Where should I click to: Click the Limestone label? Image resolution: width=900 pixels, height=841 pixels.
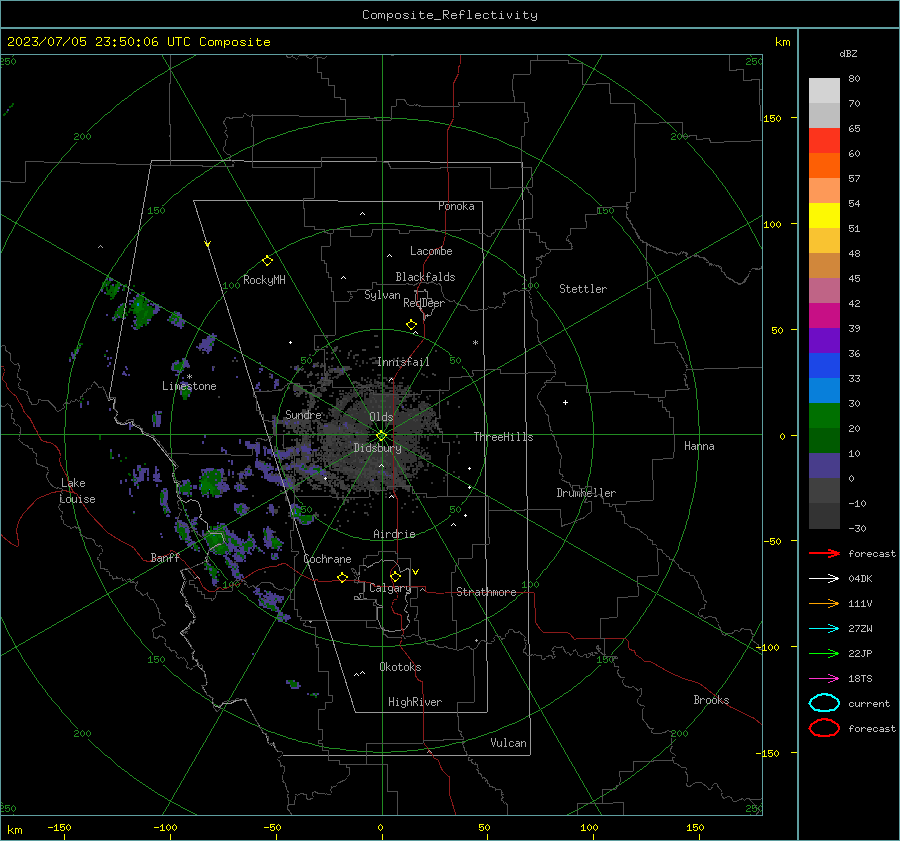pyautogui.click(x=189, y=386)
